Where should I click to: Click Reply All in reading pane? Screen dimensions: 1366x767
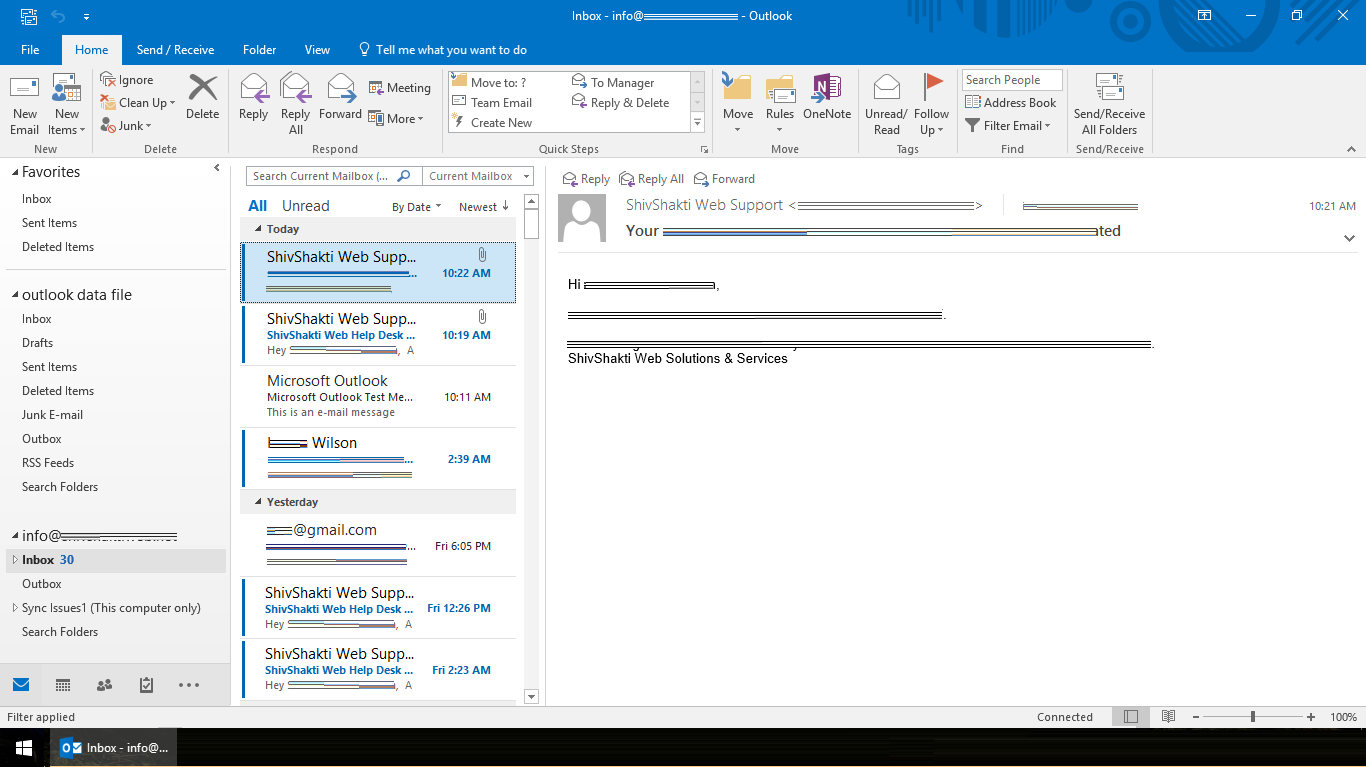[652, 179]
